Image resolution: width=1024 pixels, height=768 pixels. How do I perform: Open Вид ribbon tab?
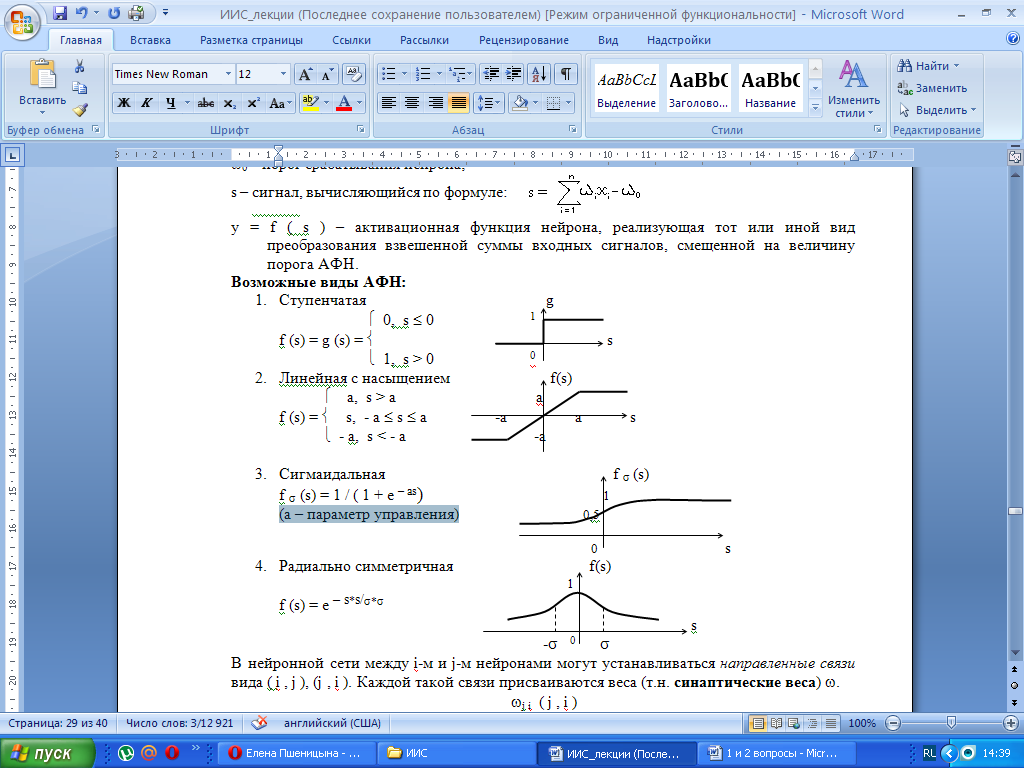click(x=608, y=40)
